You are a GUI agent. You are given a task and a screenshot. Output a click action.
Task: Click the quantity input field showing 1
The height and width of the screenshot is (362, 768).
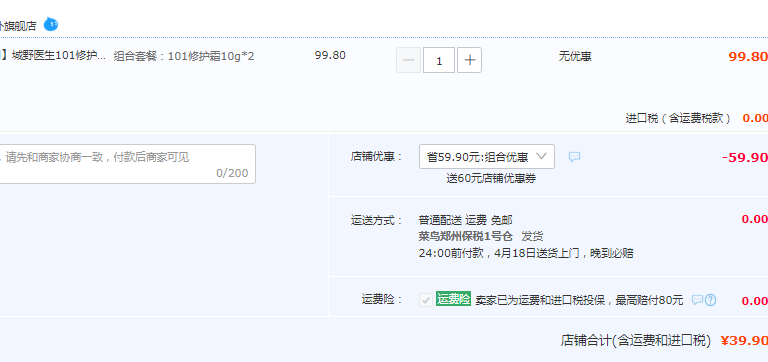click(439, 60)
